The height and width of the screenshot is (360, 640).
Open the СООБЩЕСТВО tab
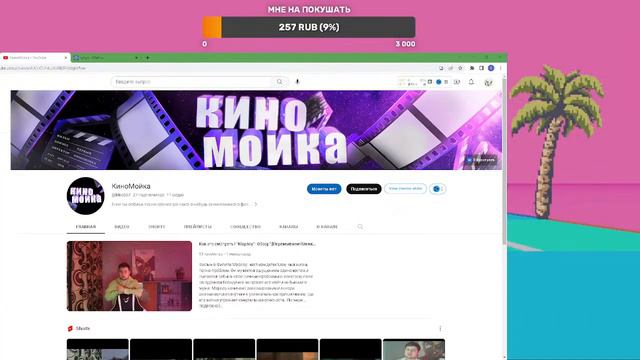pyautogui.click(x=245, y=227)
